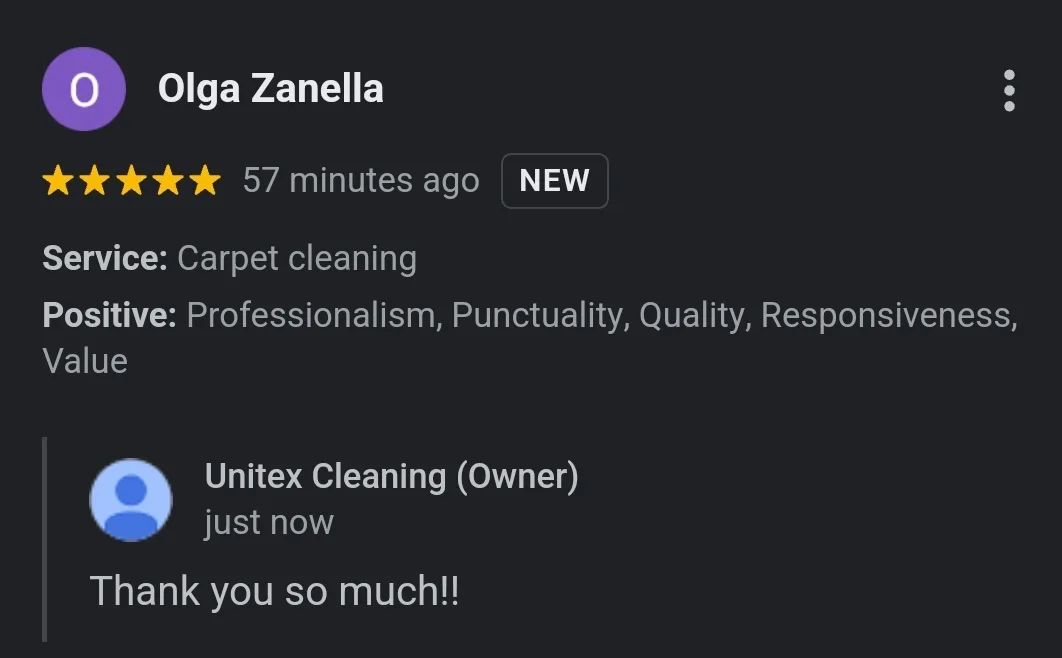Image resolution: width=1062 pixels, height=658 pixels.
Task: Click the first yellow rating star
Action: (x=58, y=181)
